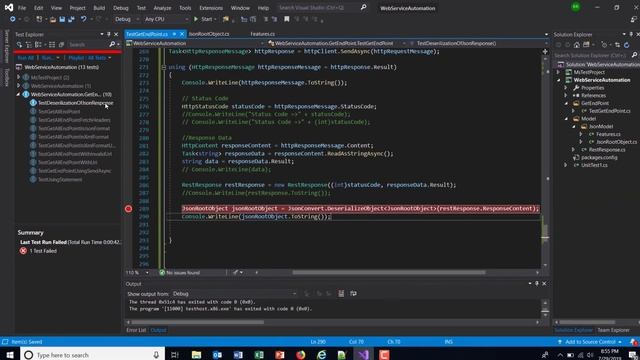The height and width of the screenshot is (360, 640).
Task: Expand MsTestProject in Test Explorer
Action: (18, 77)
